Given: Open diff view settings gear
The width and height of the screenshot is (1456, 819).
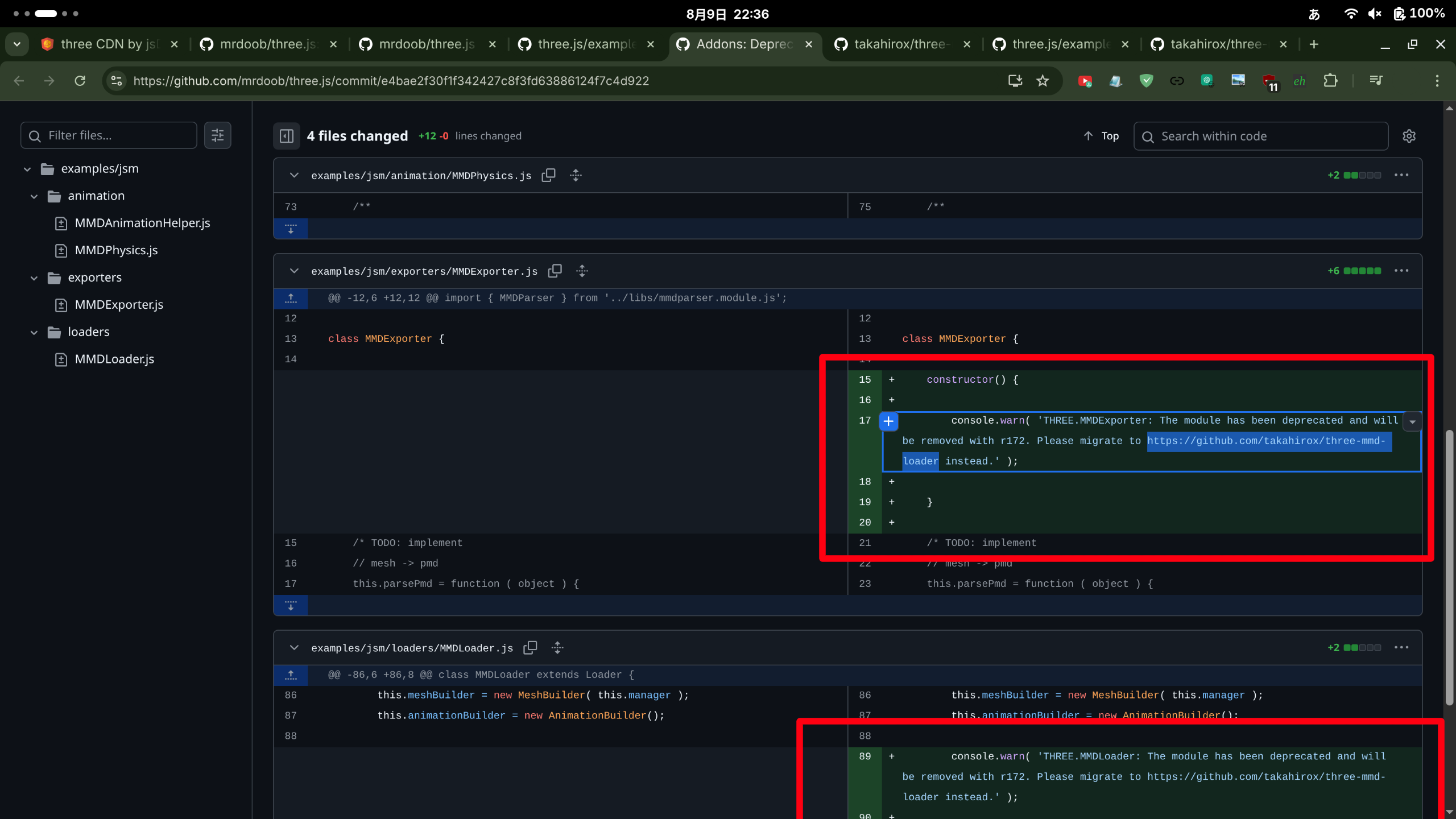Looking at the screenshot, I should point(1409,136).
